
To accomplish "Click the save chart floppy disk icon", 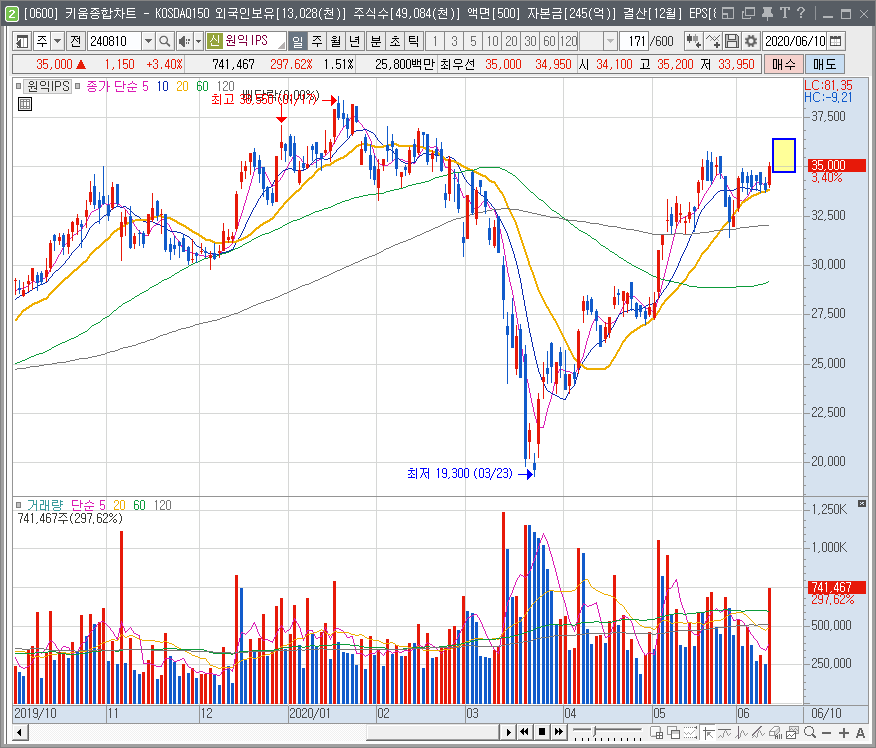I will pos(732,41).
